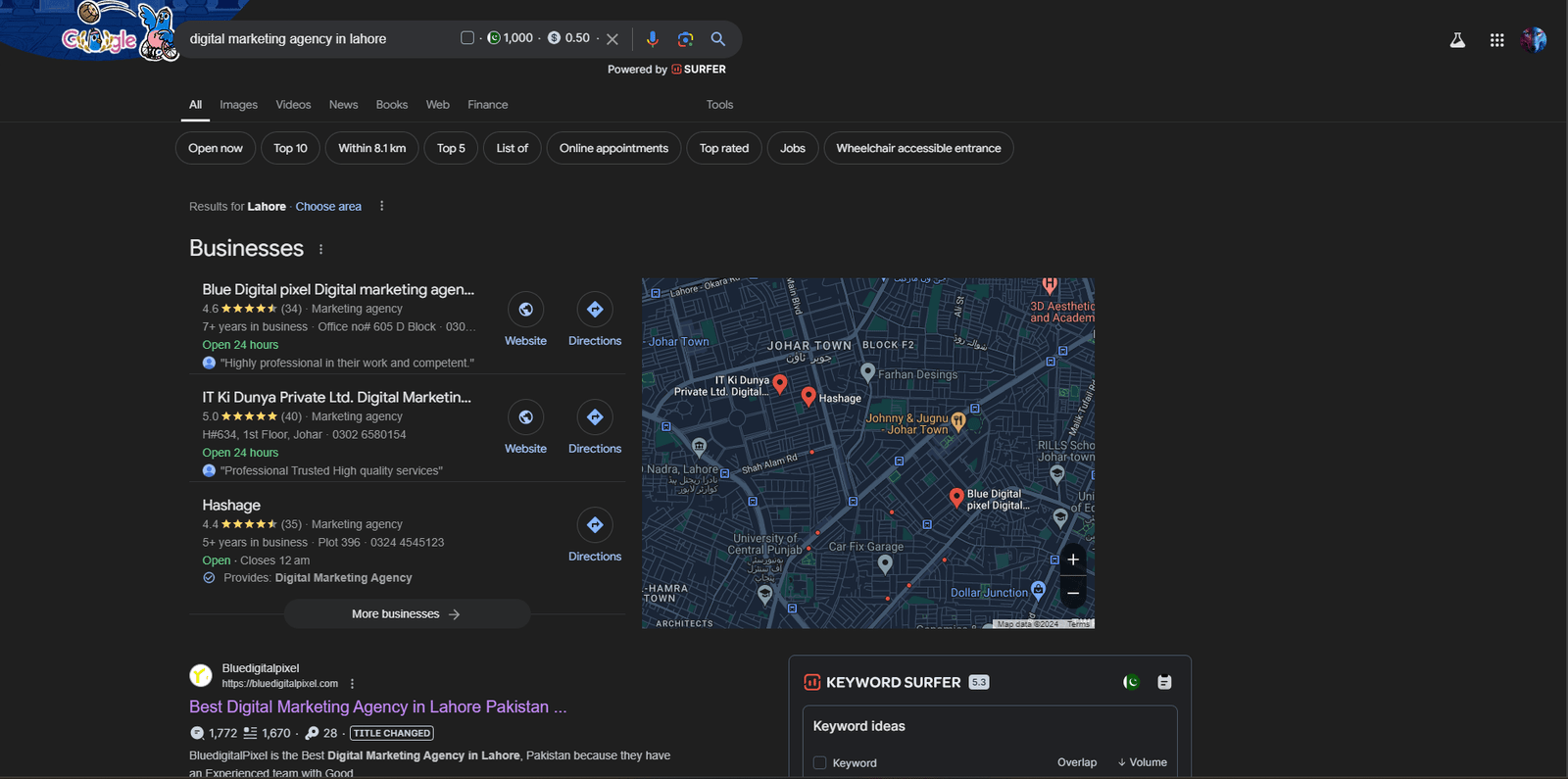Viewport: 1568px width, 779px height.
Task: Click the IT Ki Dunya map pin
Action: pyautogui.click(x=780, y=383)
